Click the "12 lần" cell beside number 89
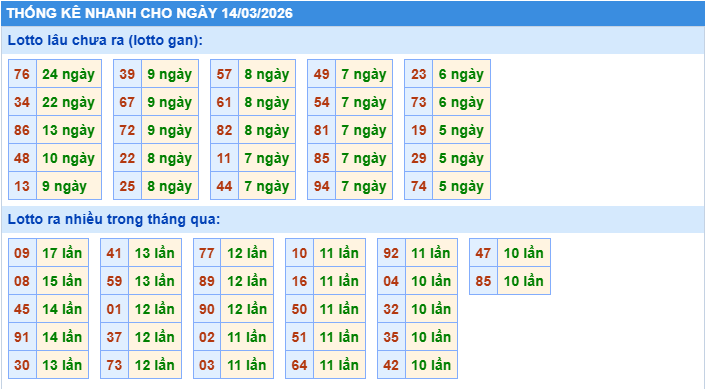The width and height of the screenshot is (707, 389). (x=247, y=281)
